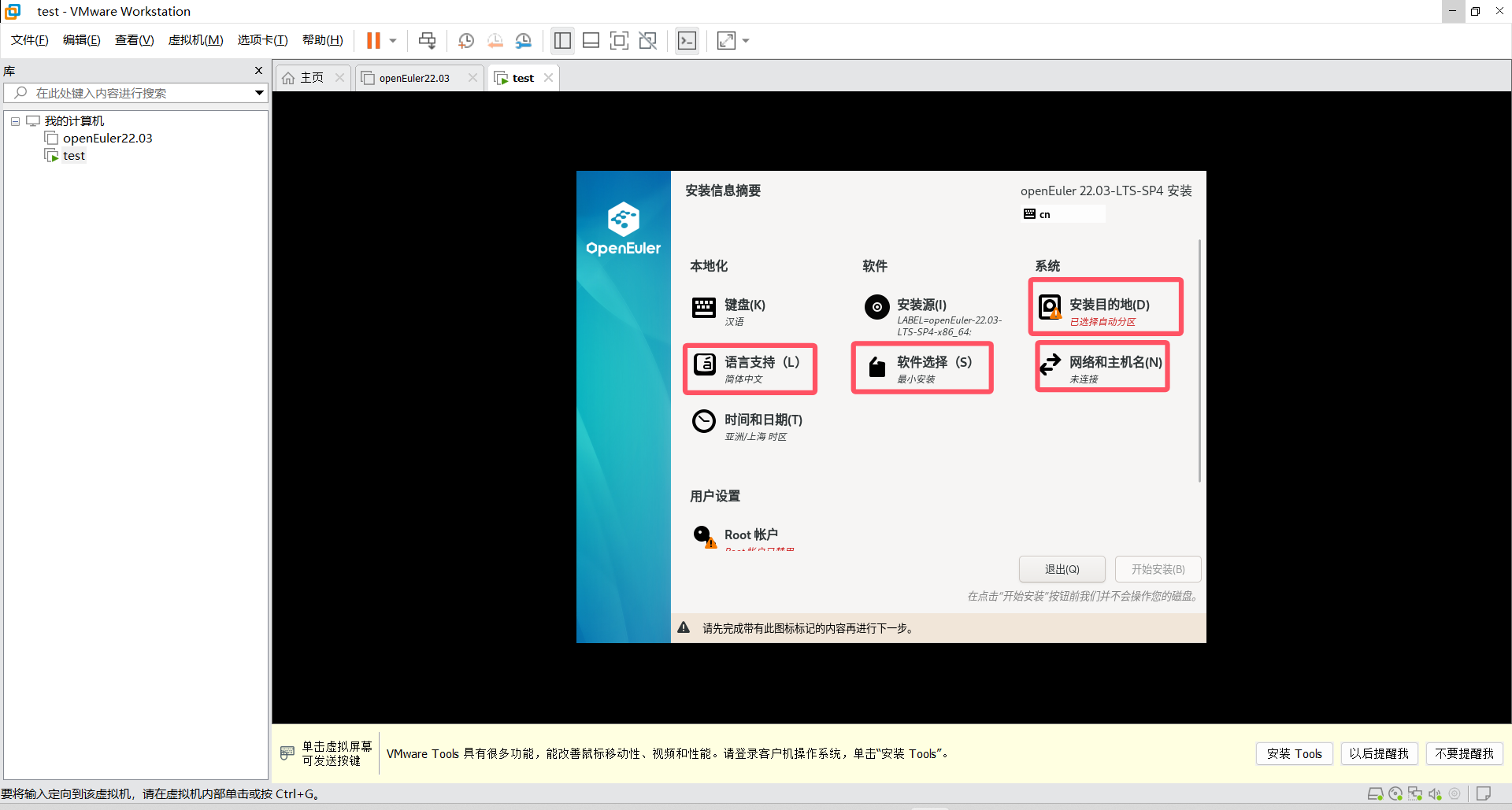Viewport: 1512px width, 810px height.
Task: Click the hard disk status icon
Action: tap(1375, 793)
